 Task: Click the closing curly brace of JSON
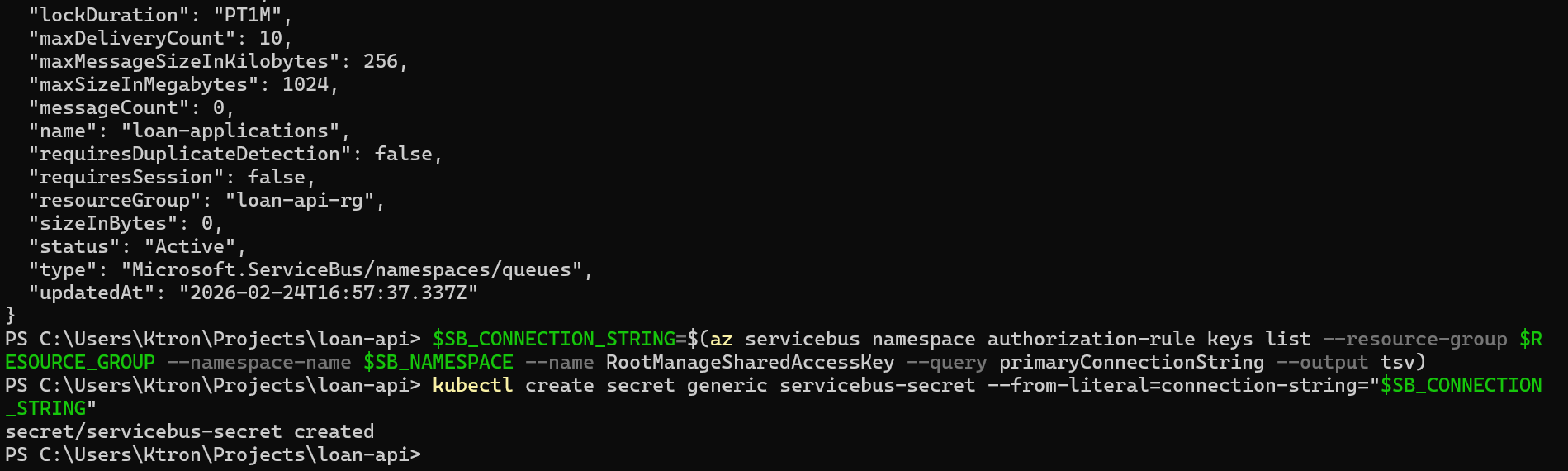[x=10, y=315]
